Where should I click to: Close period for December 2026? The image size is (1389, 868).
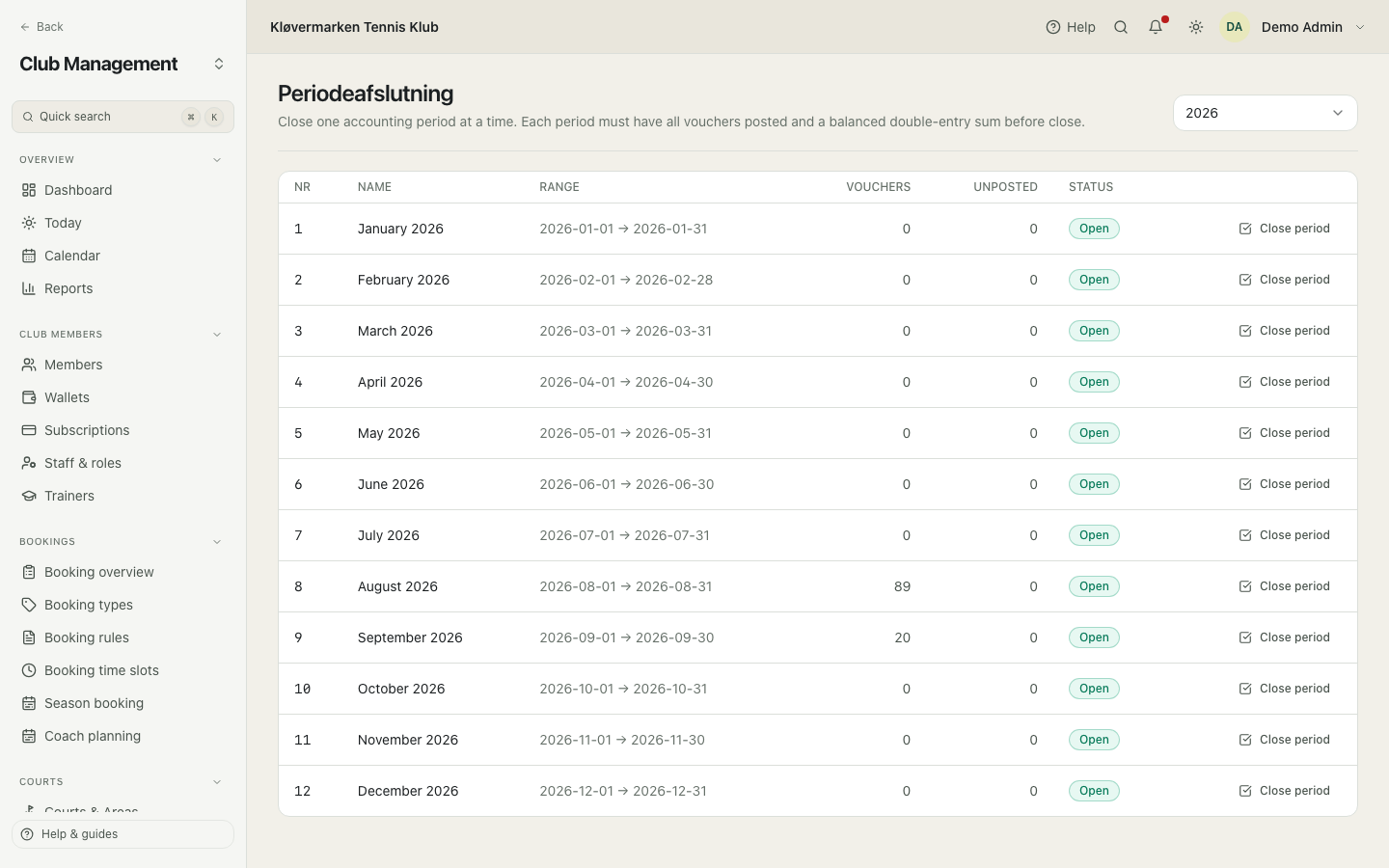[x=1284, y=791]
